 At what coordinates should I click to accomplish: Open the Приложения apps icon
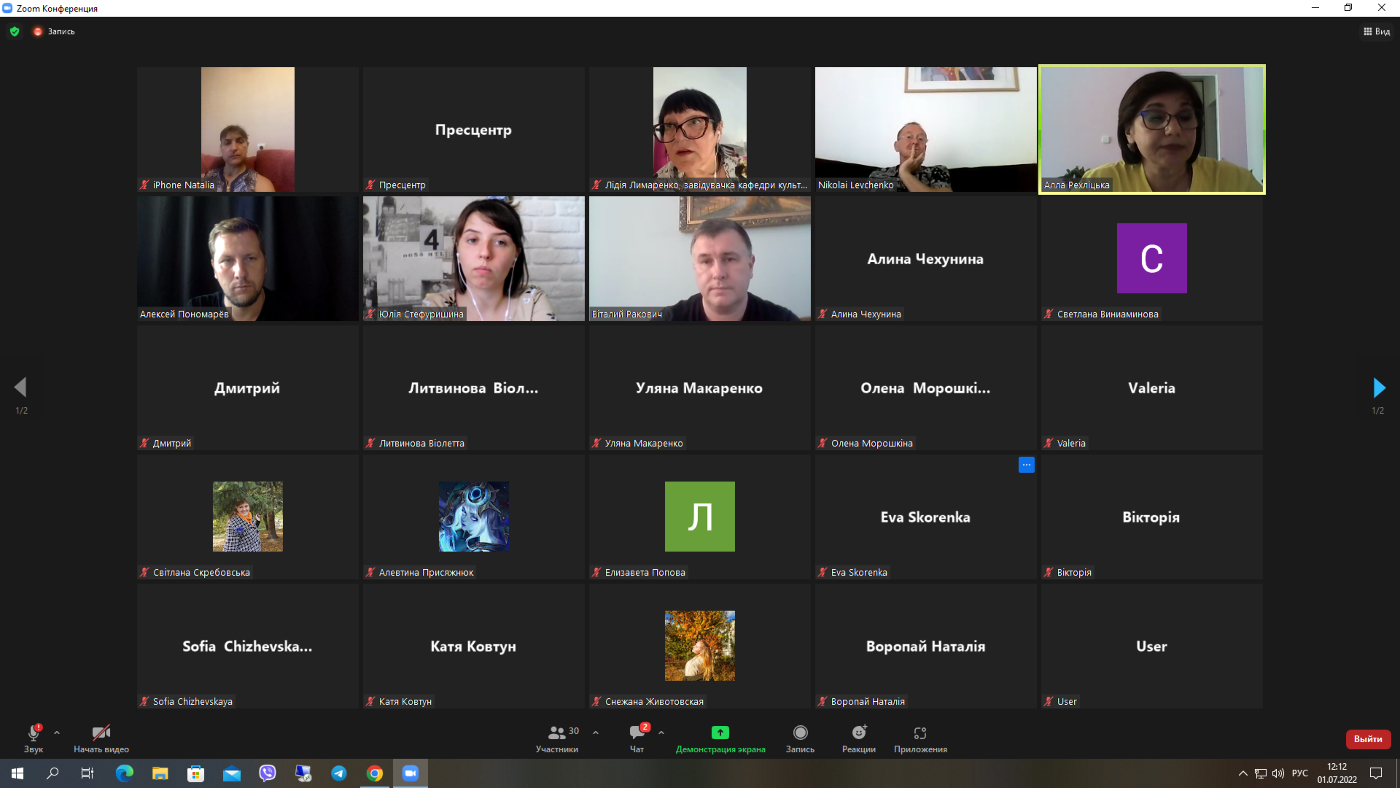(x=920, y=733)
